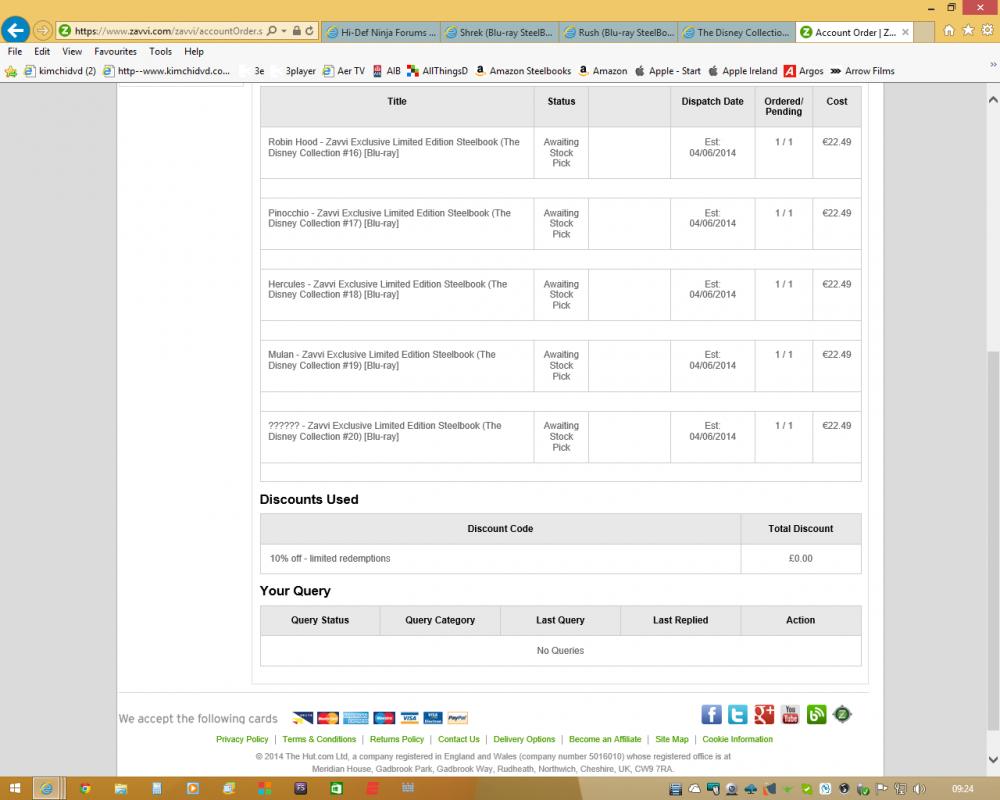
Task: Open File Explorer on the taskbar
Action: click(121, 789)
